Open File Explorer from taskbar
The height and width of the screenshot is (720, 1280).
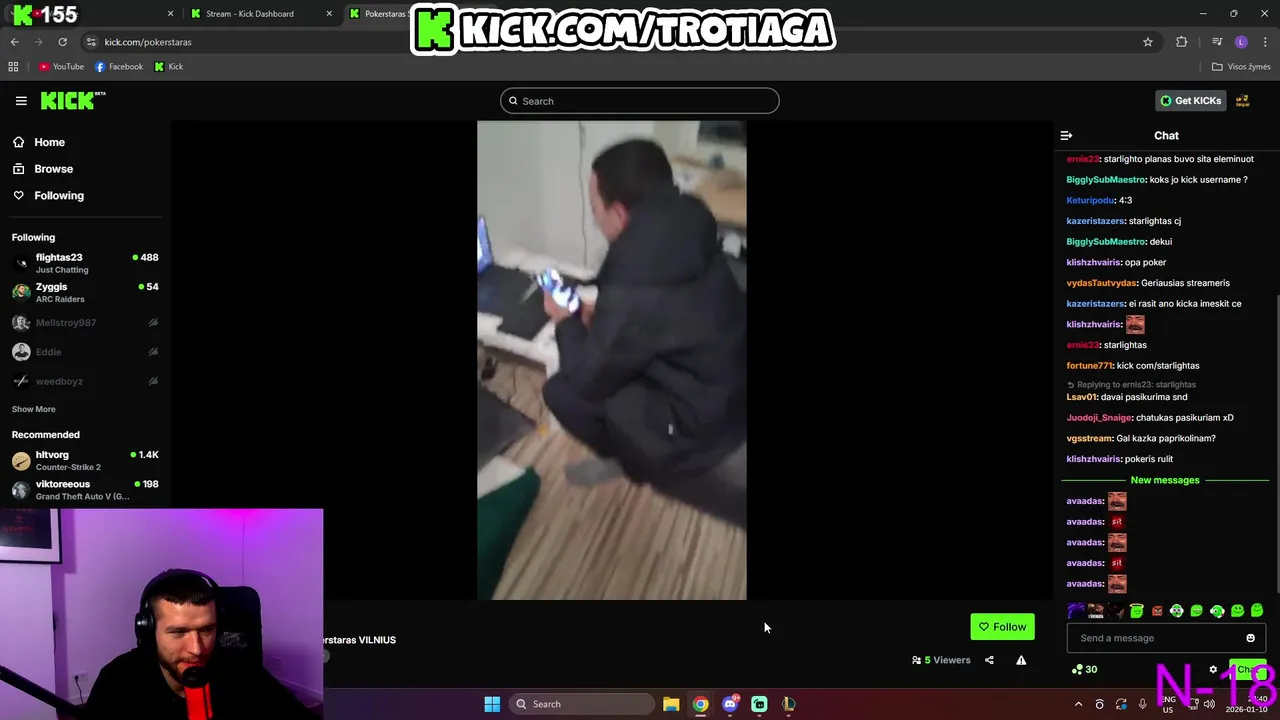[x=671, y=704]
